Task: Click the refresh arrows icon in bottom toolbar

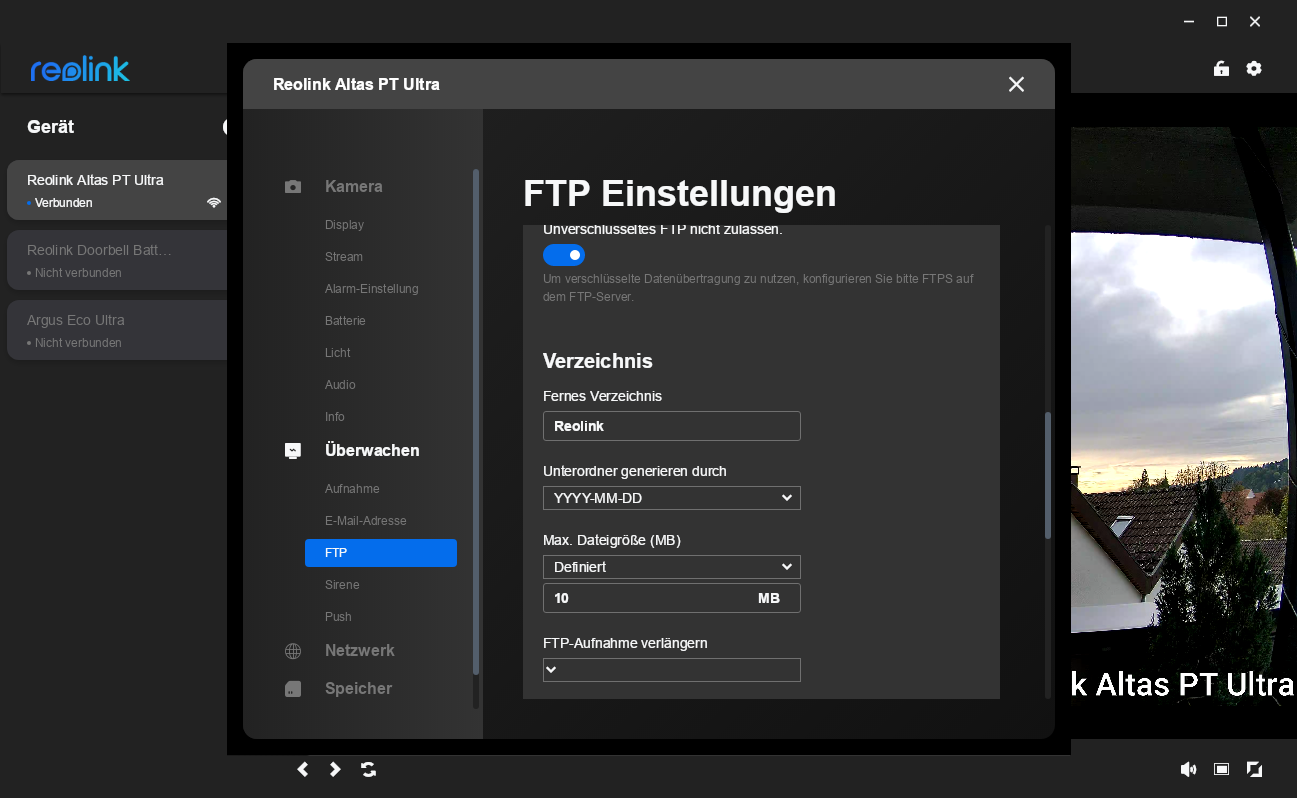Action: (x=369, y=769)
